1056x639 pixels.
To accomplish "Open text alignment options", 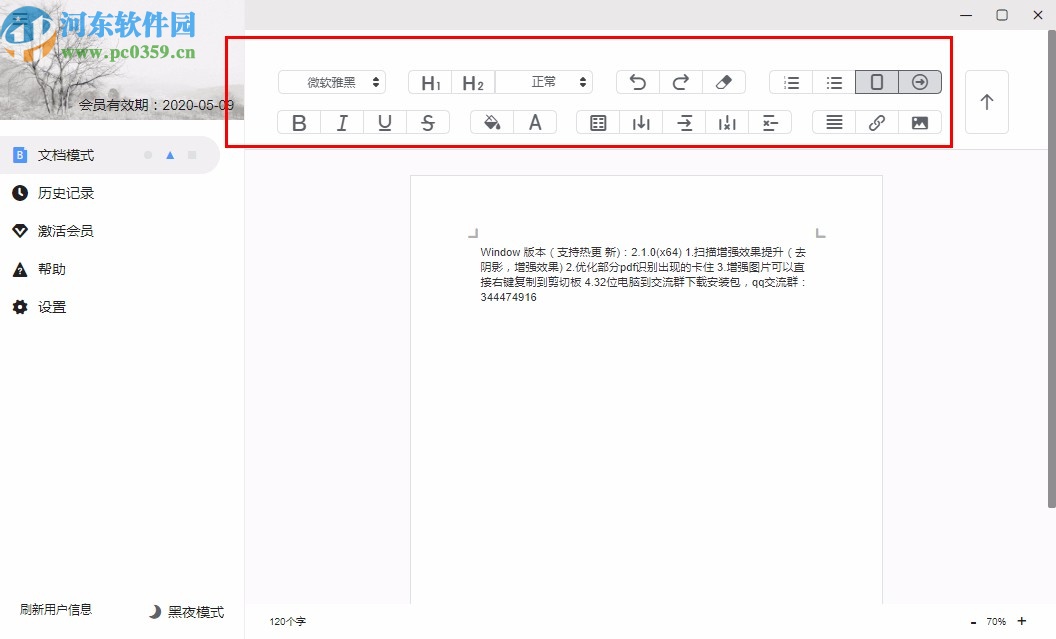I will pyautogui.click(x=834, y=123).
